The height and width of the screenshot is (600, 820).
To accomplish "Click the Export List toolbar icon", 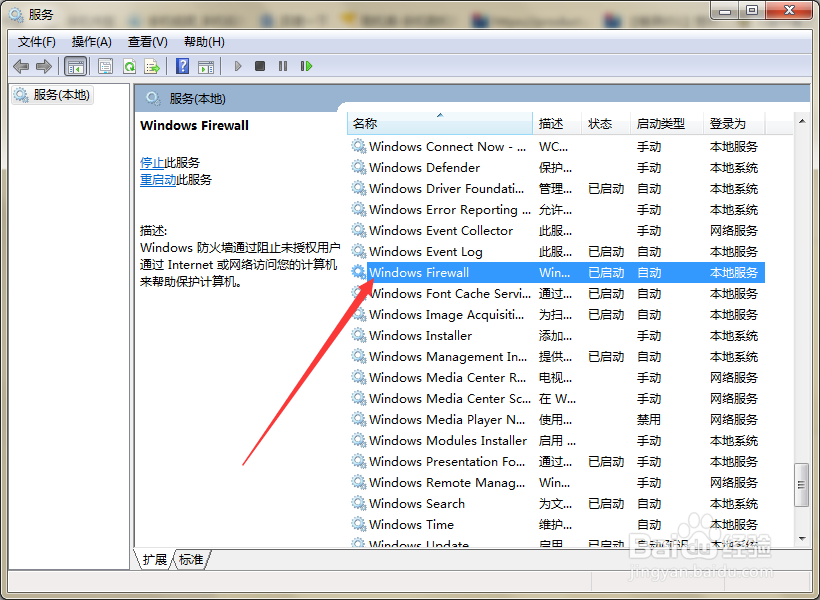I will [x=152, y=66].
